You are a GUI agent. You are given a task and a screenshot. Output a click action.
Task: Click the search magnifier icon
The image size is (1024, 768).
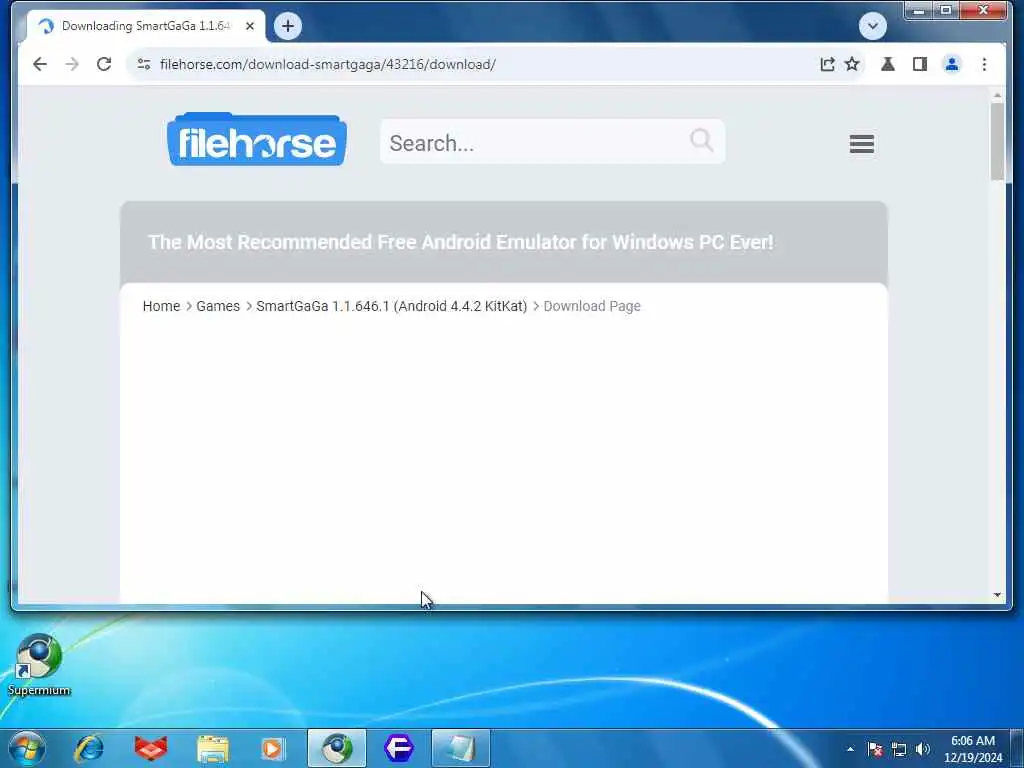[x=701, y=140]
